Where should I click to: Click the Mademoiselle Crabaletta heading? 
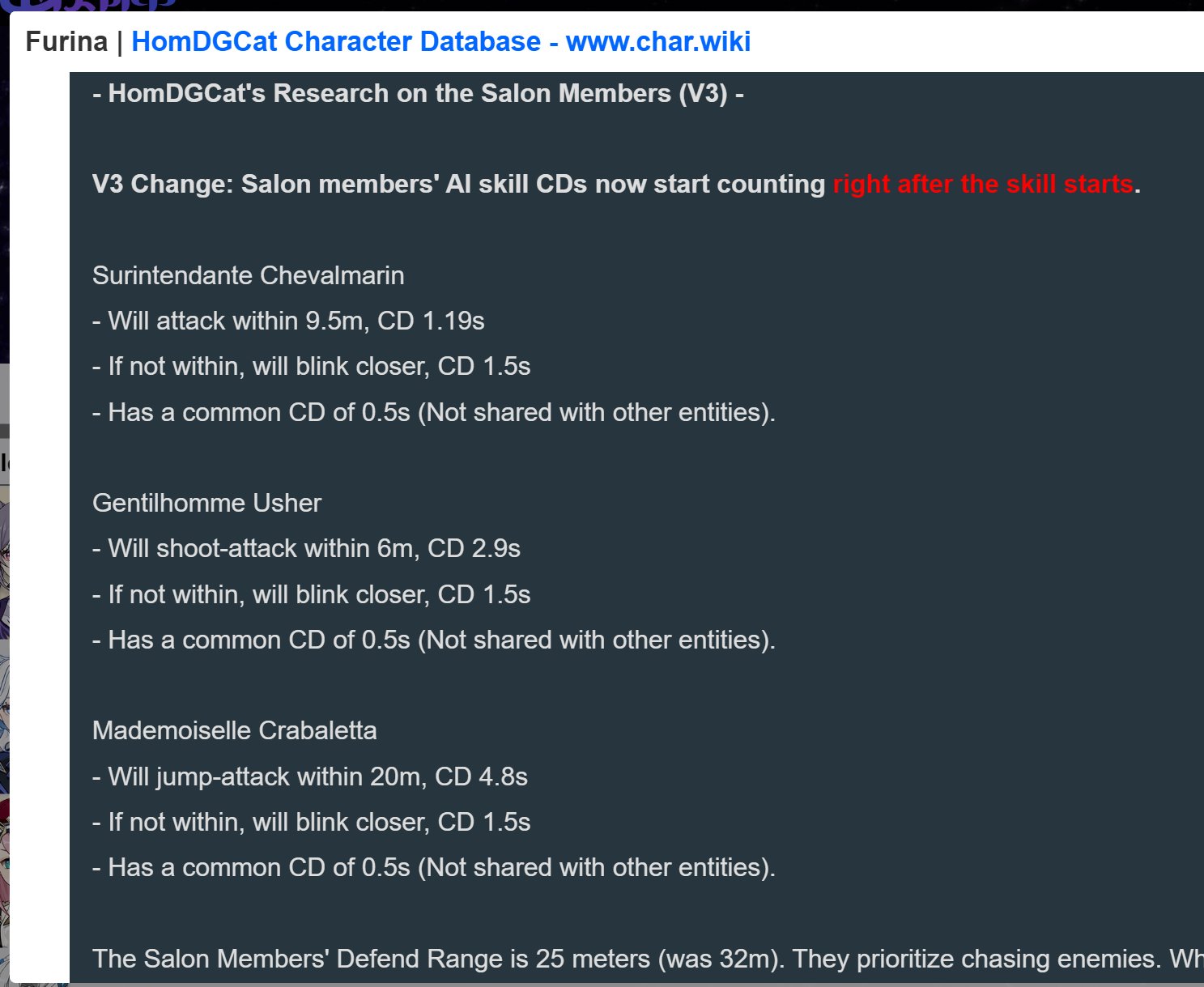(235, 730)
